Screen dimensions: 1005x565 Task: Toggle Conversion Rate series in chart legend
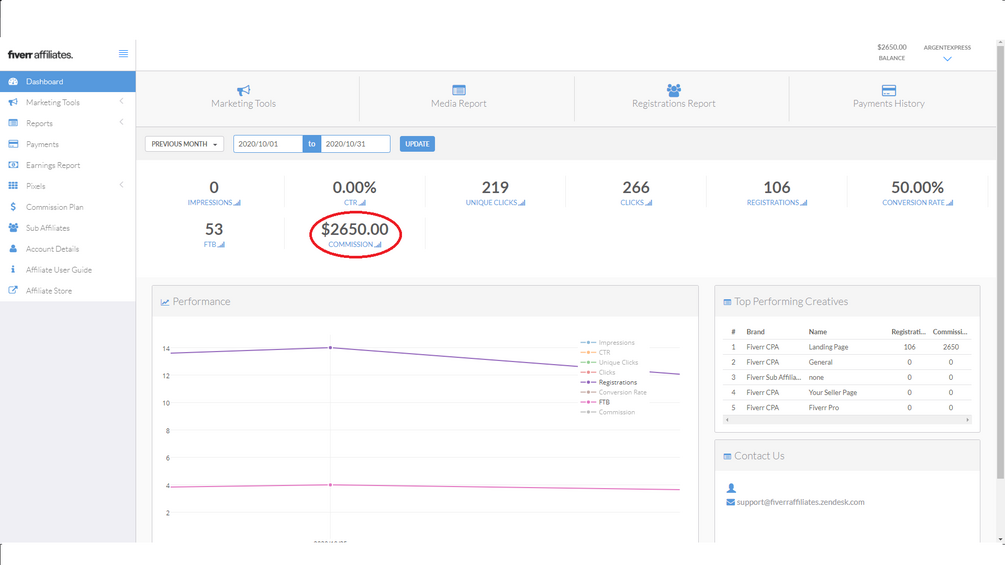tap(613, 392)
